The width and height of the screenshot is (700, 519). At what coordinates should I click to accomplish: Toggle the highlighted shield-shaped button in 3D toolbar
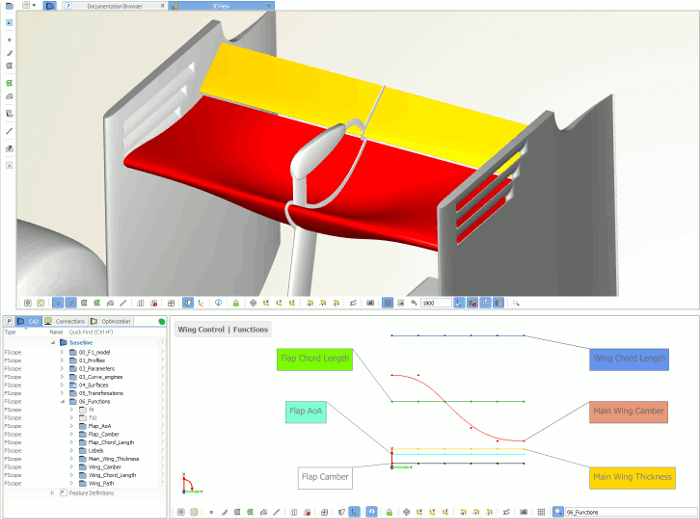188,303
